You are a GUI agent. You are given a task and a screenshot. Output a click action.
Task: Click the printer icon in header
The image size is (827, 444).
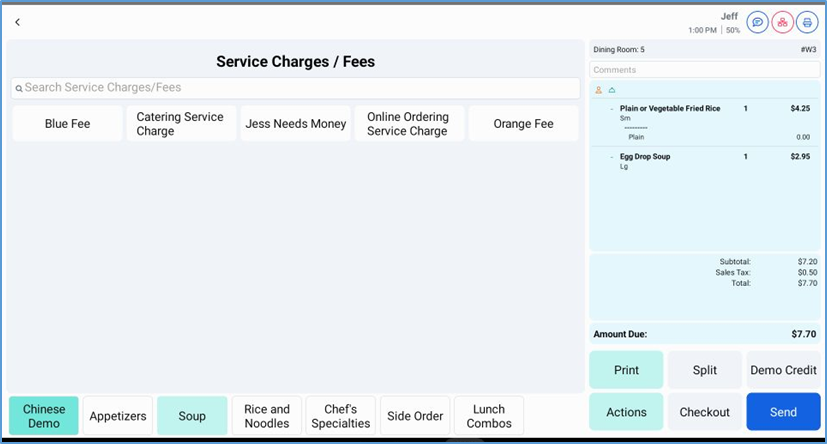pyautogui.click(x=807, y=22)
